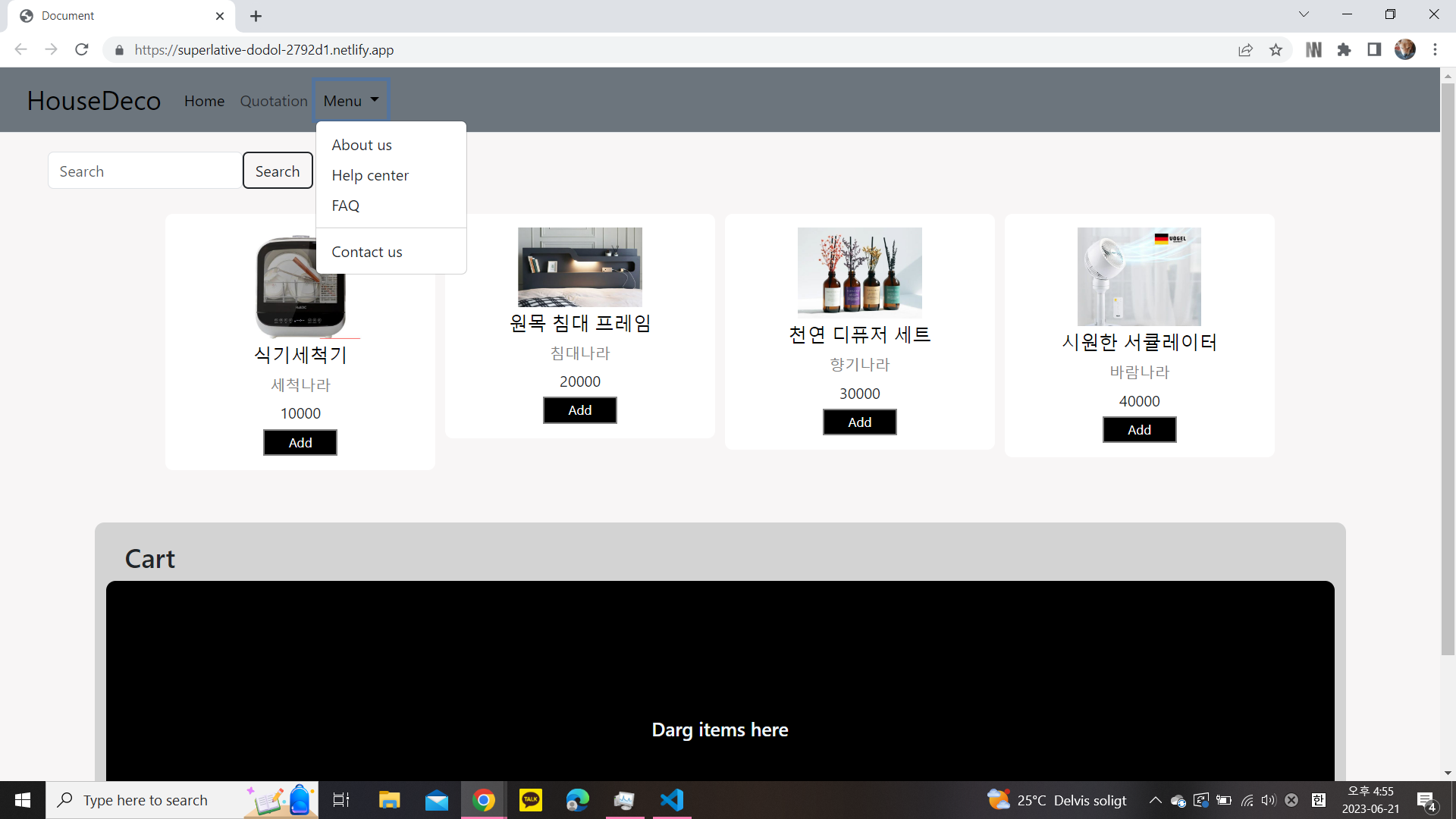This screenshot has width=1456, height=819.
Task: Open a new browser tab
Action: tap(256, 15)
